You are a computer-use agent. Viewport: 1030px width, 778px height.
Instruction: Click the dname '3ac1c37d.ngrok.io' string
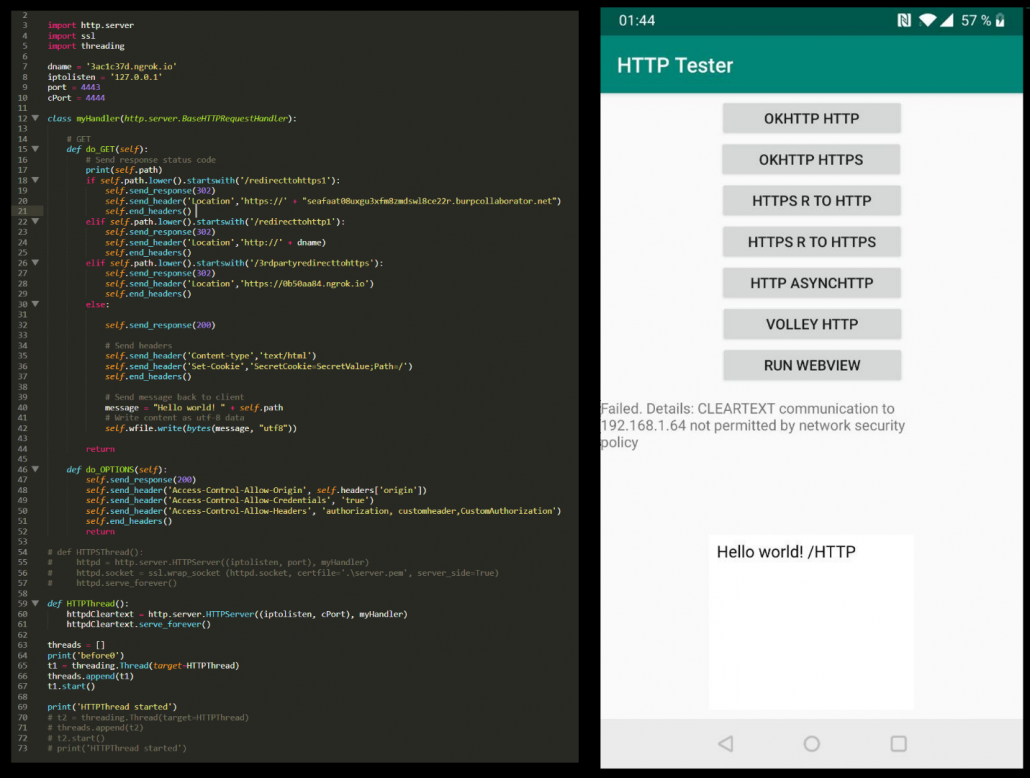pos(131,66)
